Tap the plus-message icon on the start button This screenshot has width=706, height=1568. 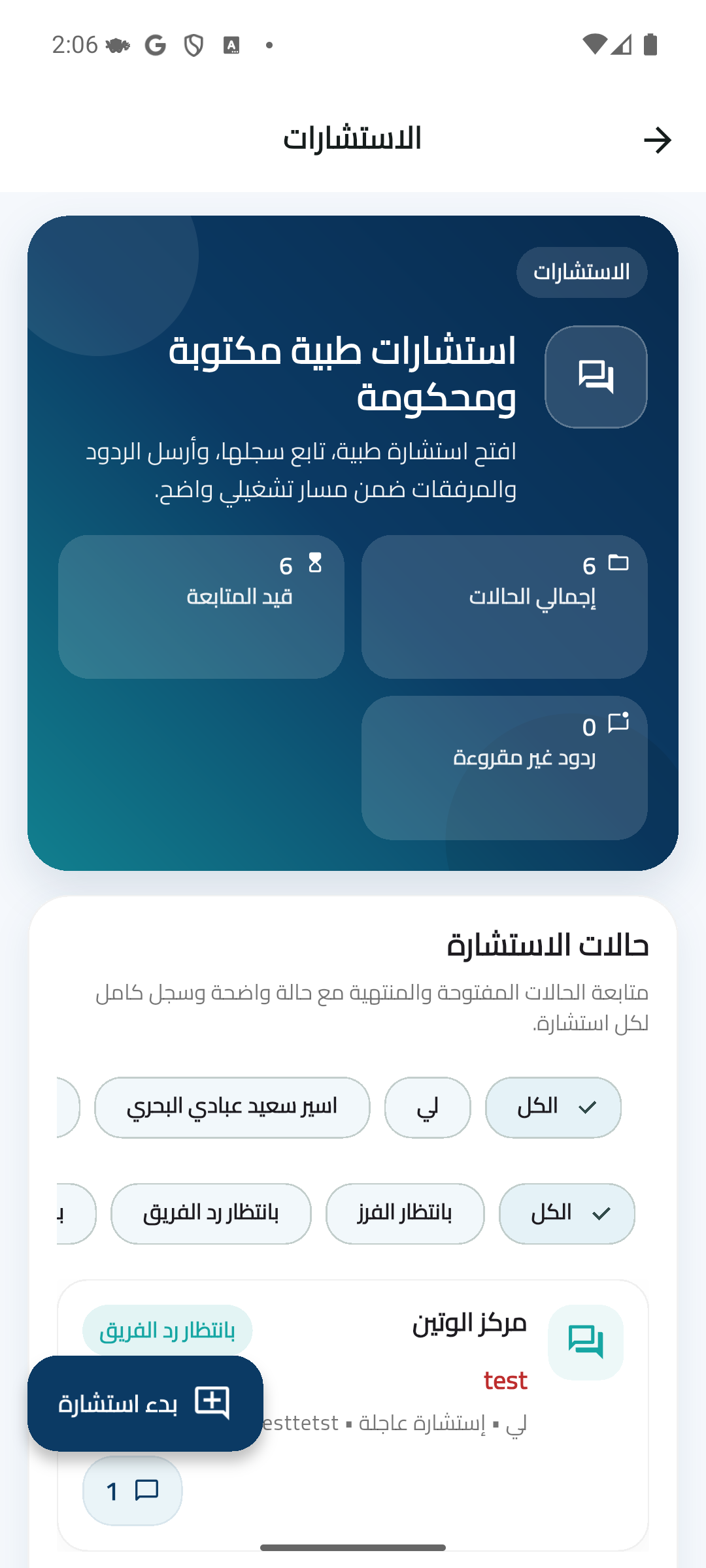coord(212,1403)
